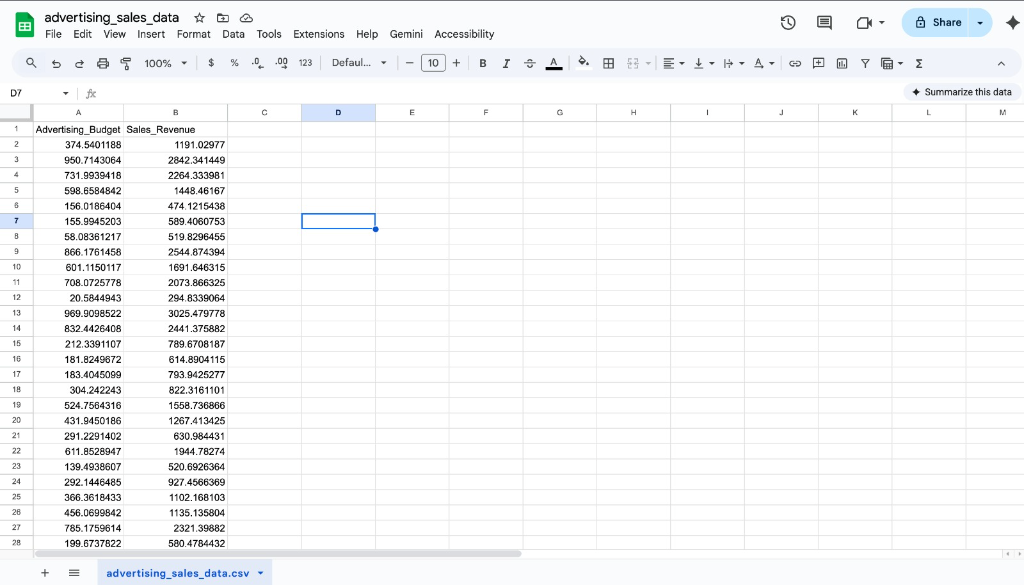Click Summarize this data button

960,92
